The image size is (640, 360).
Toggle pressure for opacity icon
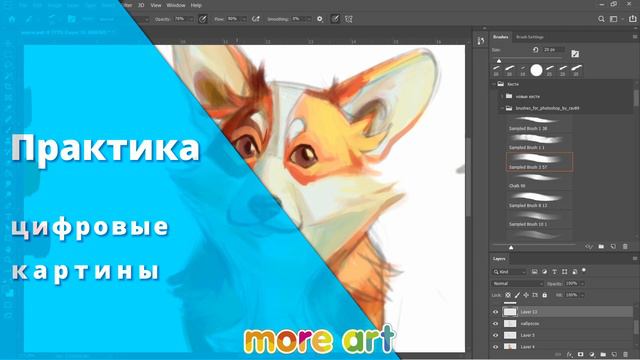pos(203,19)
